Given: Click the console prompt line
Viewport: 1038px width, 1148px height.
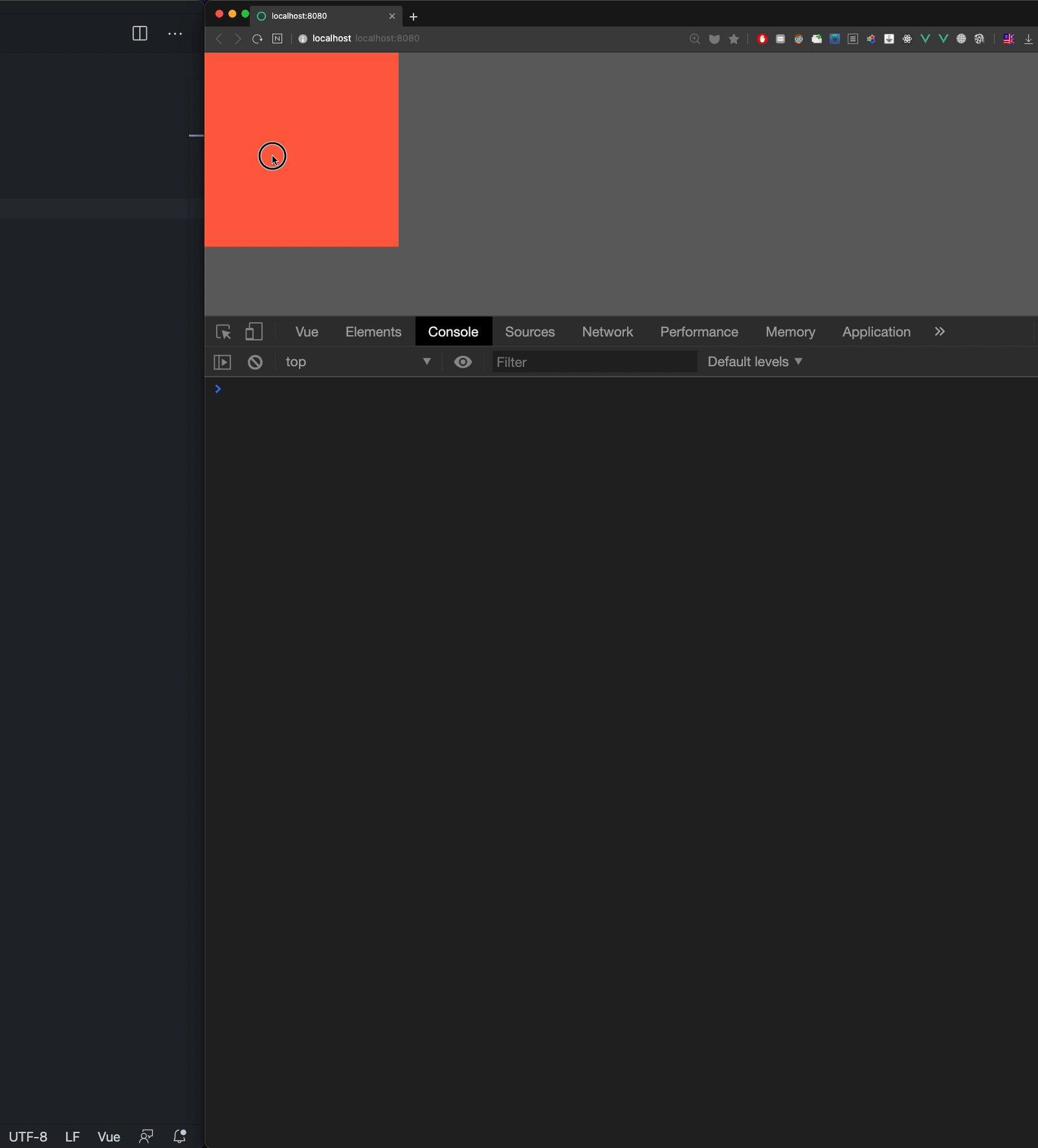Looking at the screenshot, I should pyautogui.click(x=621, y=389).
